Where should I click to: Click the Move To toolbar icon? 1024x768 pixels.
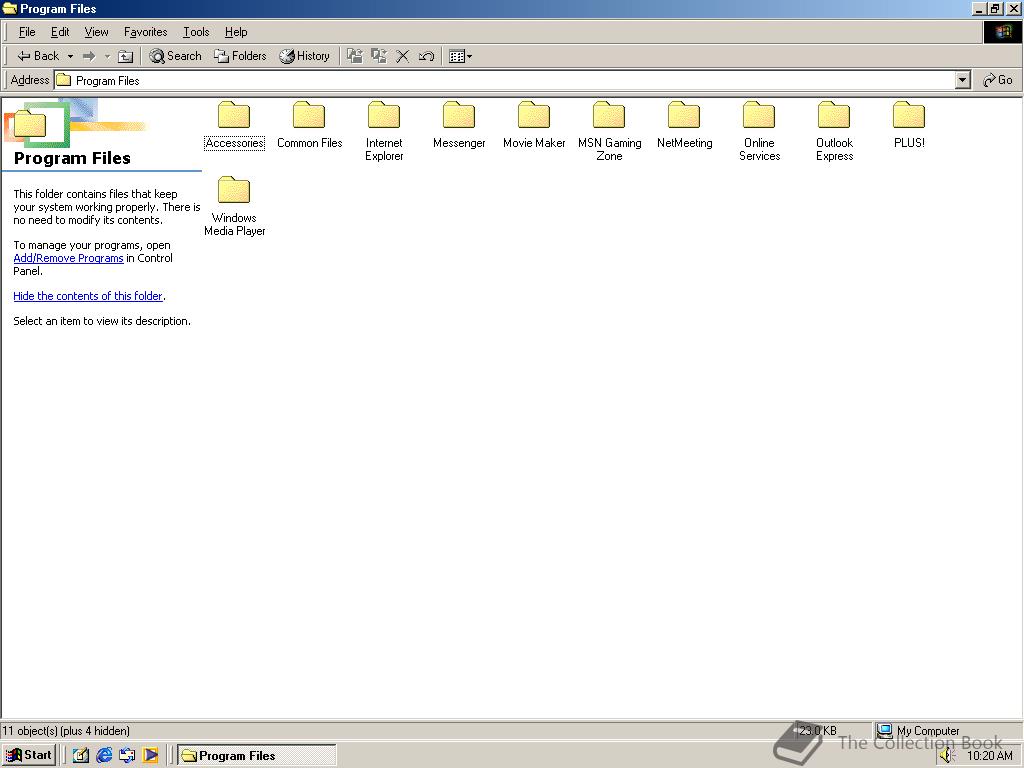(355, 56)
